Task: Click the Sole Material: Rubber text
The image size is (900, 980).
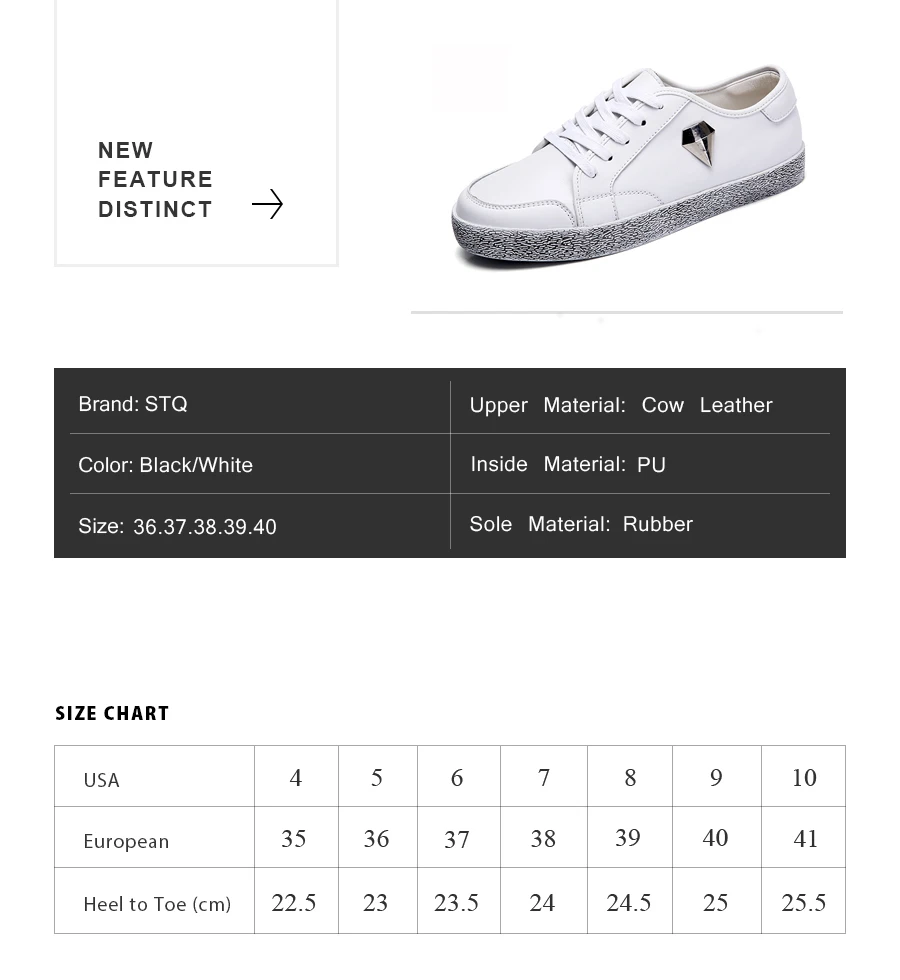Action: pos(580,524)
